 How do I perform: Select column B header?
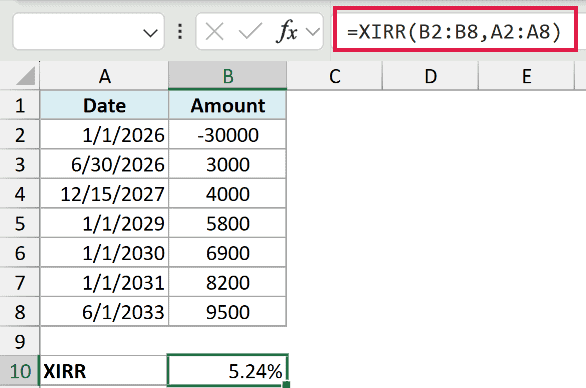tap(228, 76)
